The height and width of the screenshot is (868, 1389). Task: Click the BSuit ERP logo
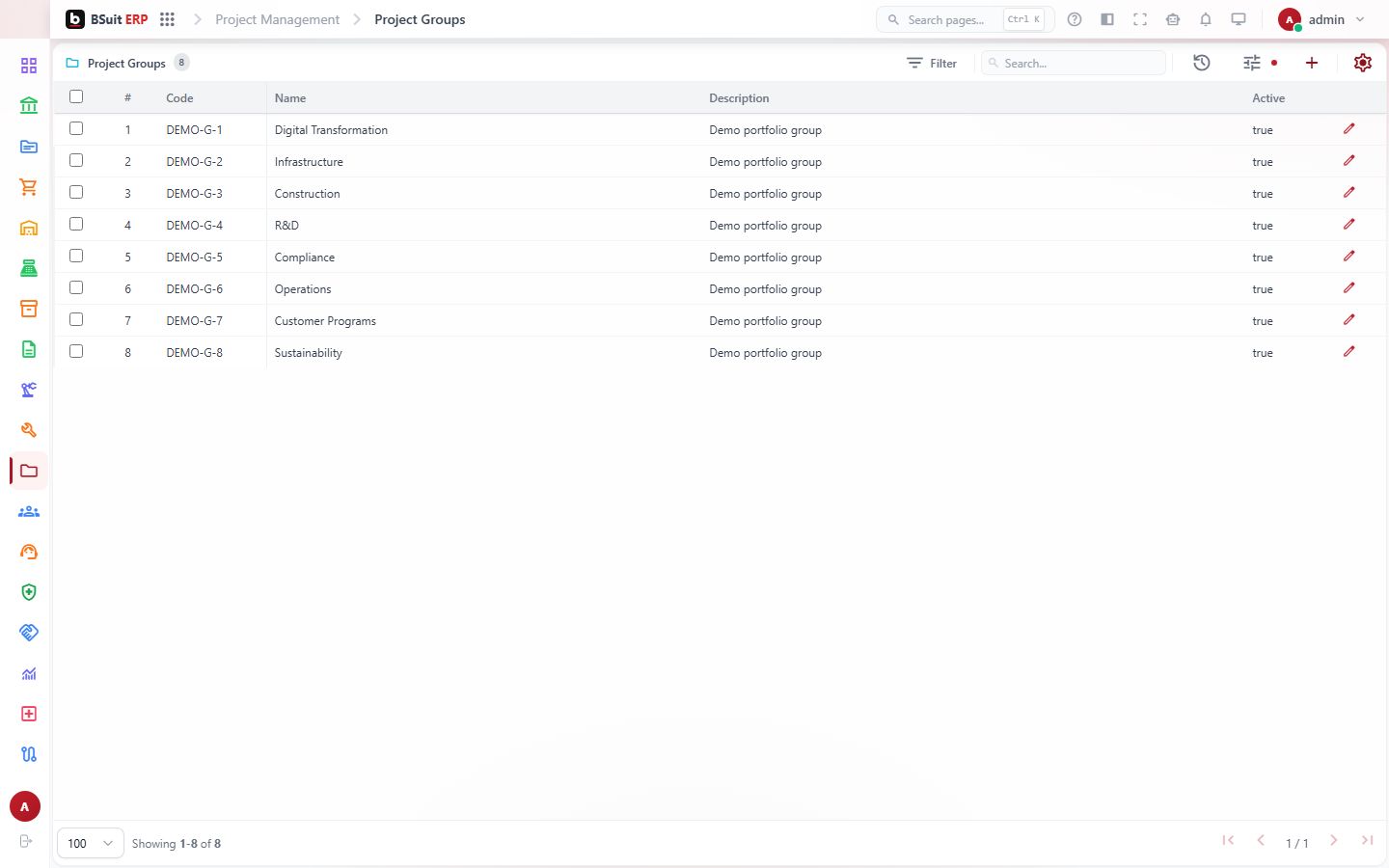pyautogui.click(x=106, y=19)
